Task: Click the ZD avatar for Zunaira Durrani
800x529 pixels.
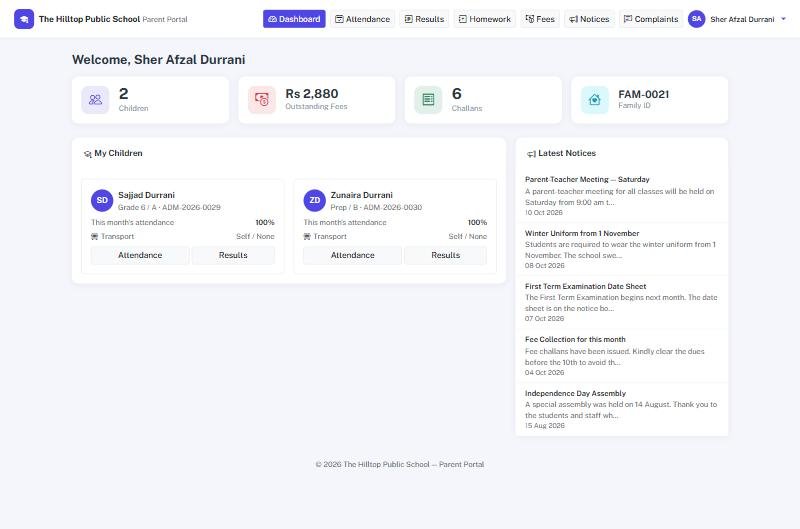Action: (314, 200)
